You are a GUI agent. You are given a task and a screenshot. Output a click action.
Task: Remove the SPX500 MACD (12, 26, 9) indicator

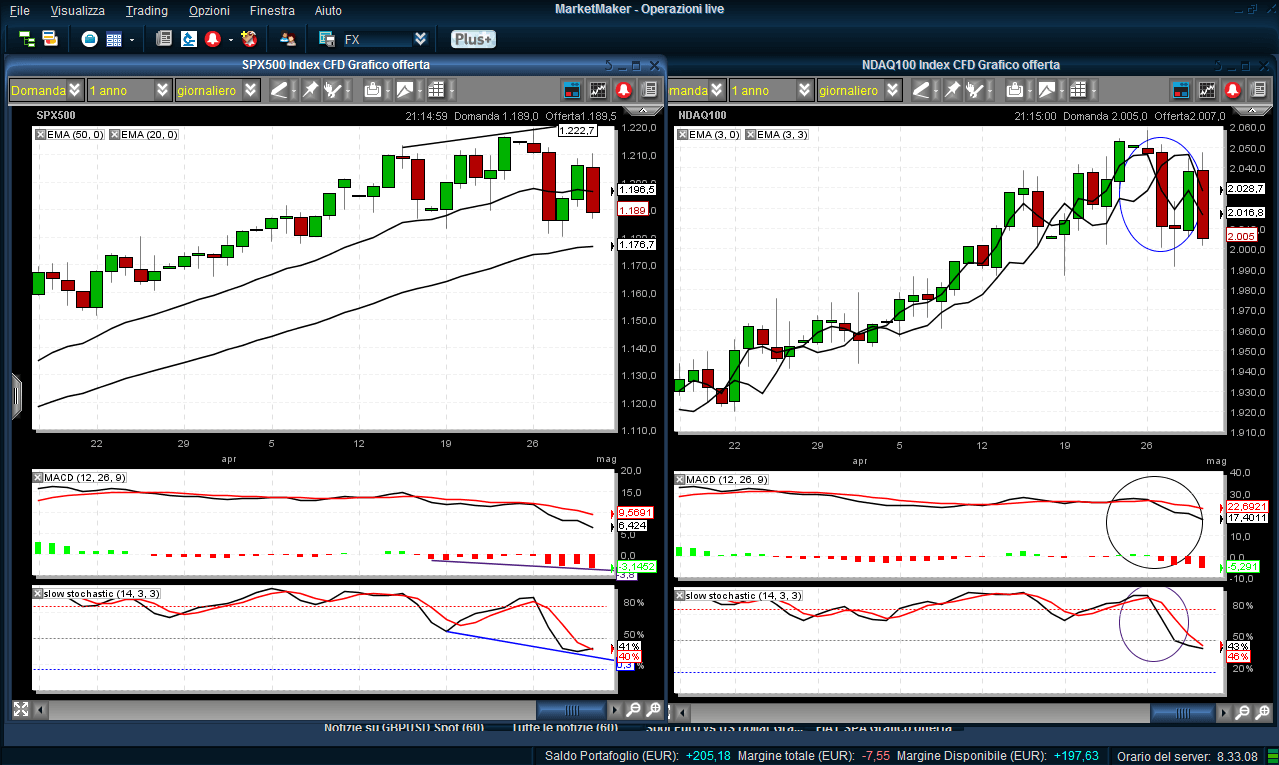[39, 480]
